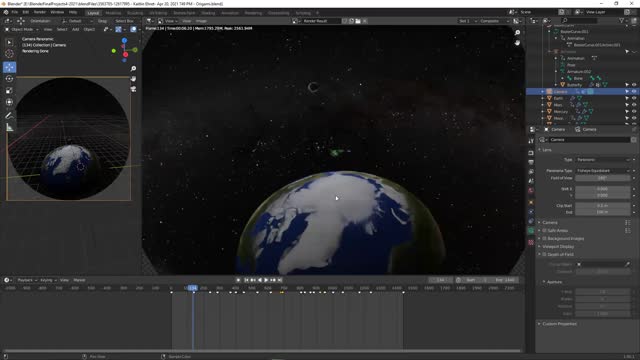640x360 pixels.
Task: Open the Render properties tab
Action: [531, 153]
